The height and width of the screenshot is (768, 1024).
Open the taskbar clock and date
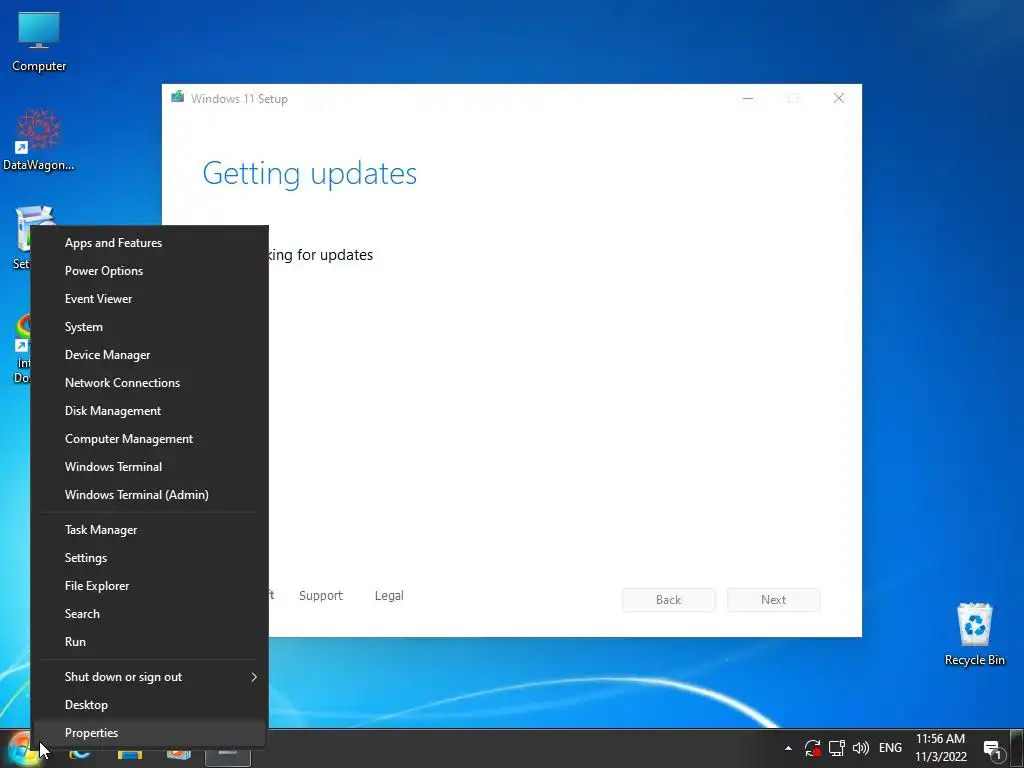click(940, 748)
